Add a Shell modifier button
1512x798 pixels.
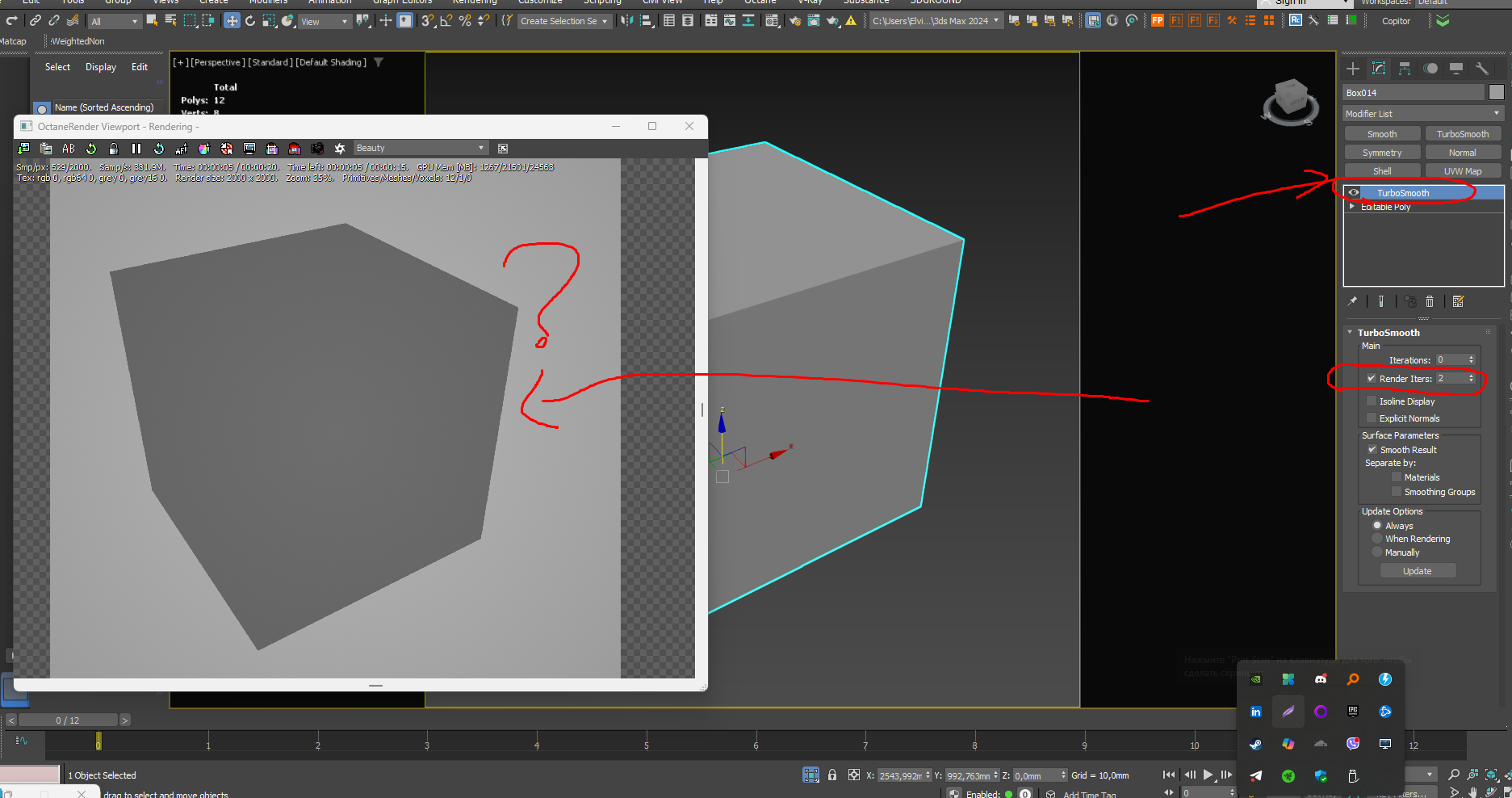[1382, 171]
